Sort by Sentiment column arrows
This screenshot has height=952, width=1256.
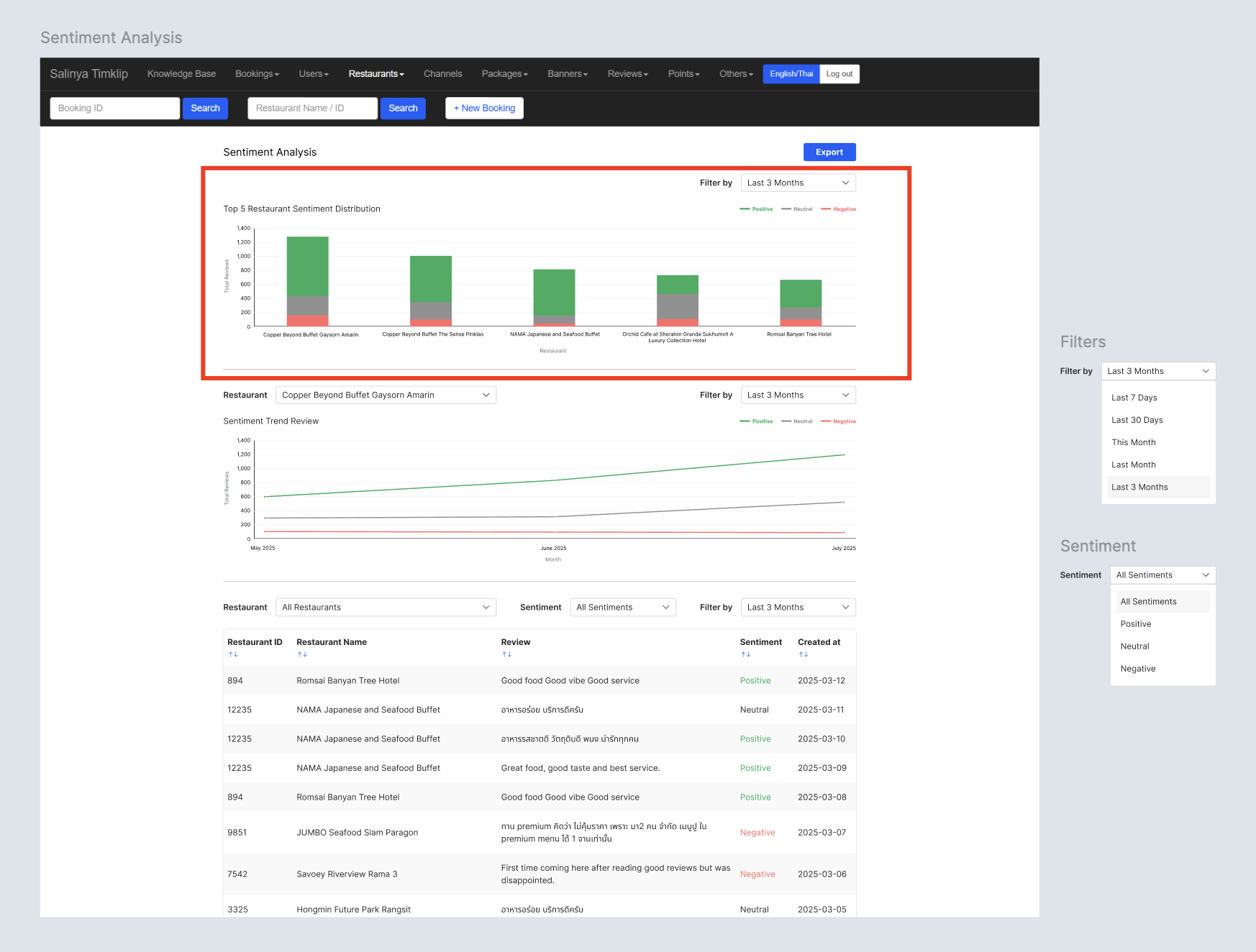coord(745,654)
